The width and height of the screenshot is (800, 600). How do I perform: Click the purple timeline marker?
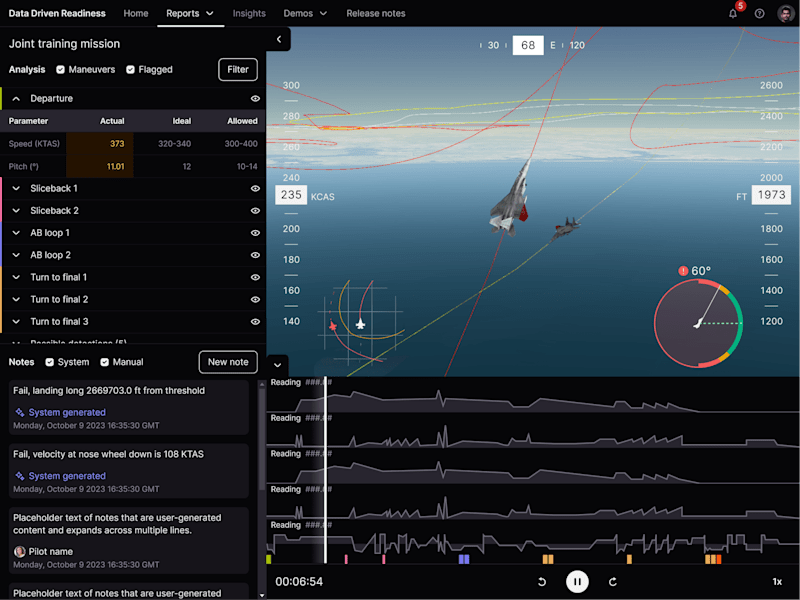(x=464, y=559)
